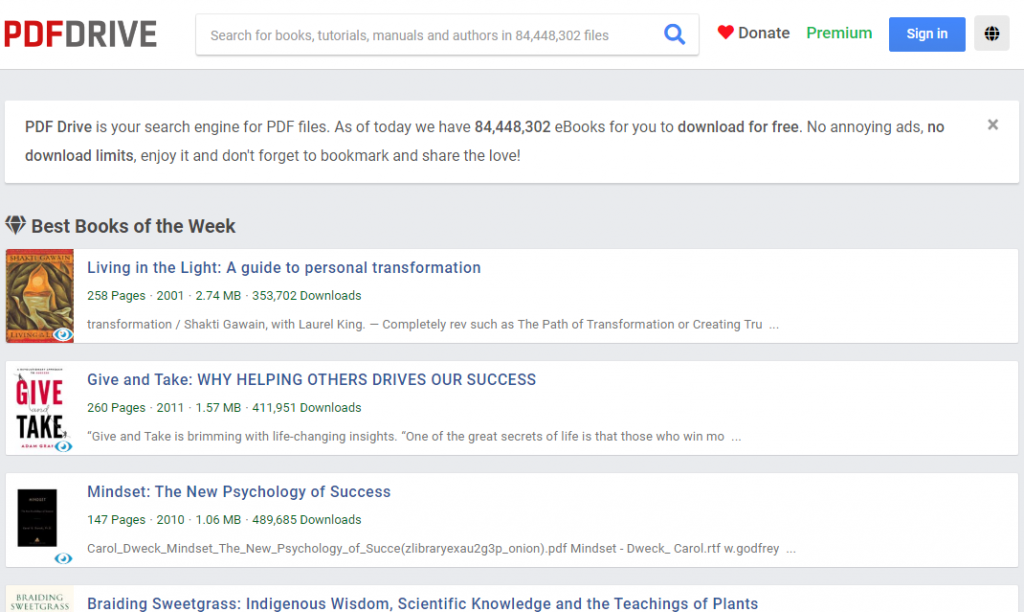Click Give and Take cover thumbnail
The image size is (1024, 612).
click(40, 408)
